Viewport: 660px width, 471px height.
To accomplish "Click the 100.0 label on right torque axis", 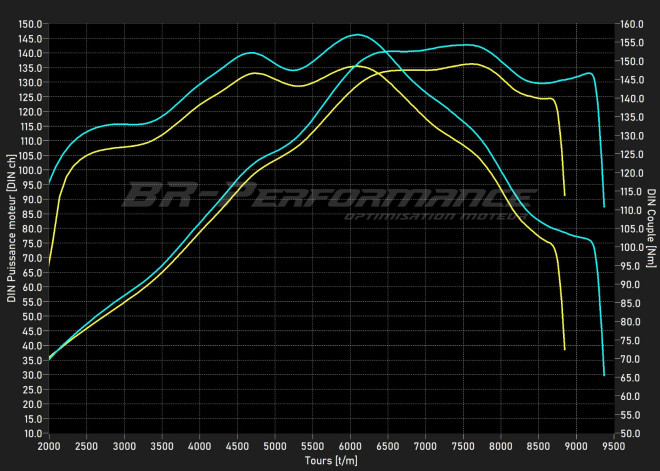I will pyautogui.click(x=631, y=247).
